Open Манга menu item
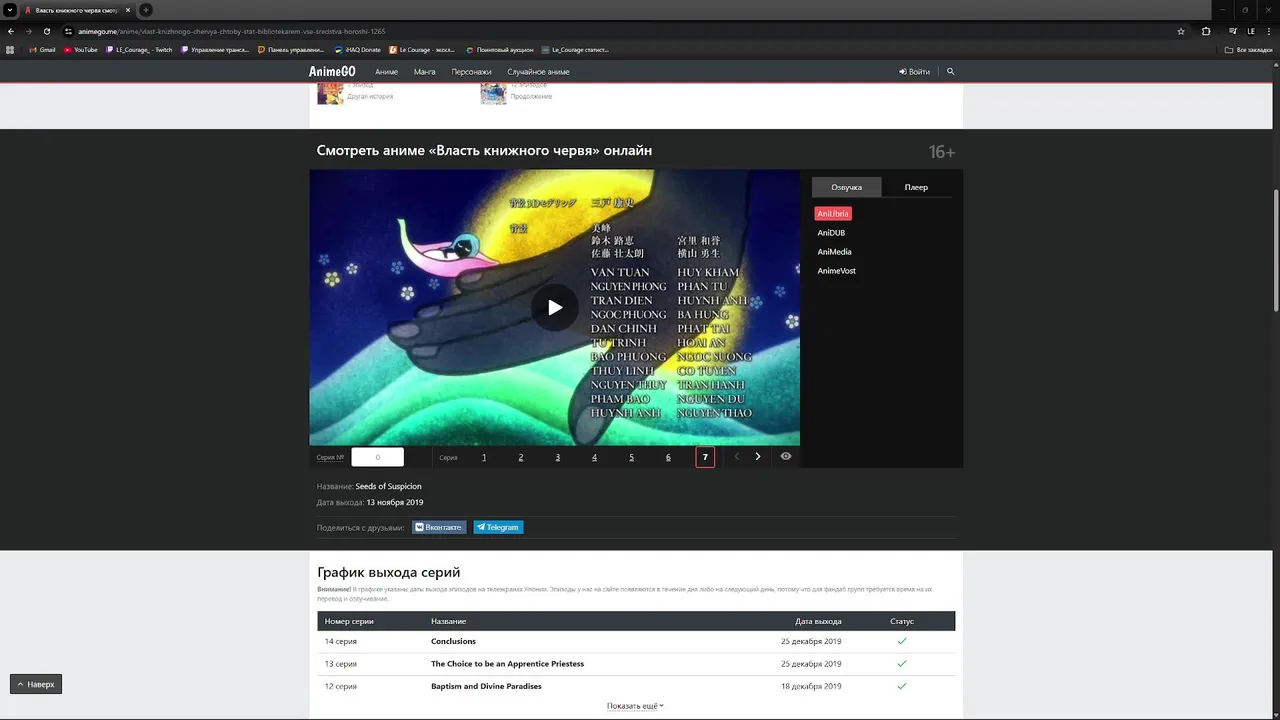Image resolution: width=1280 pixels, height=720 pixels. point(424,72)
